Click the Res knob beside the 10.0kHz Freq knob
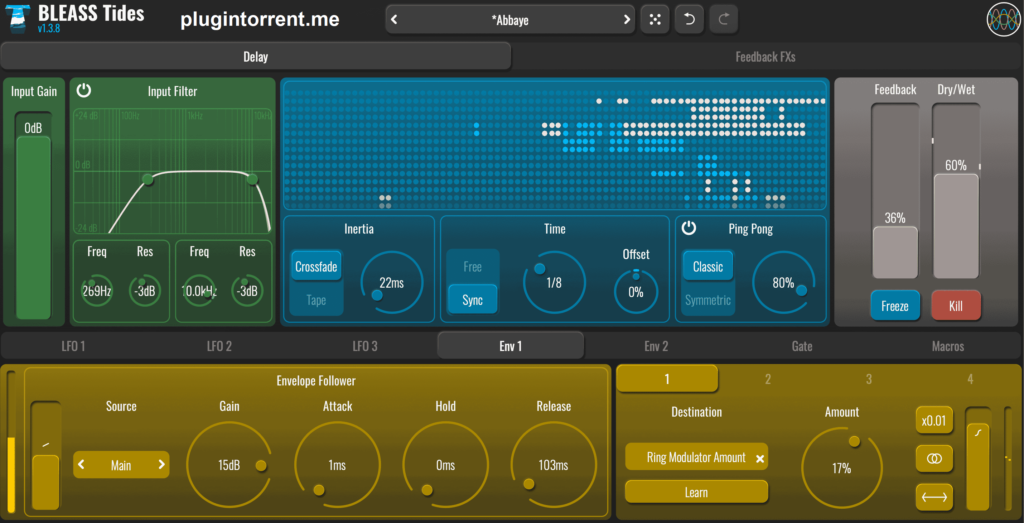Screen dimensions: 1024x523 [x=247, y=291]
